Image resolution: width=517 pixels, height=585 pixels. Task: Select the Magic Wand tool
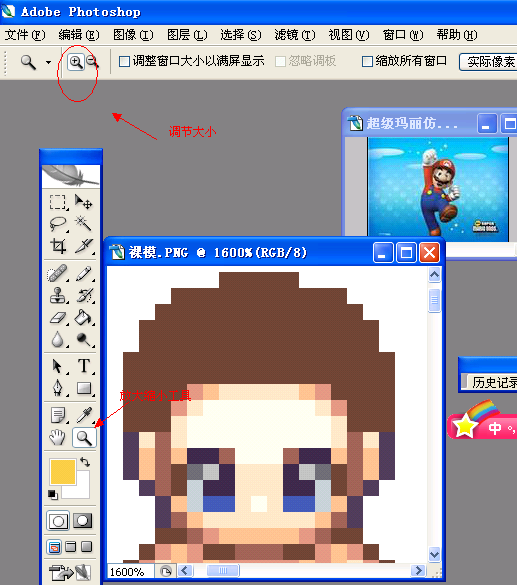[84, 223]
